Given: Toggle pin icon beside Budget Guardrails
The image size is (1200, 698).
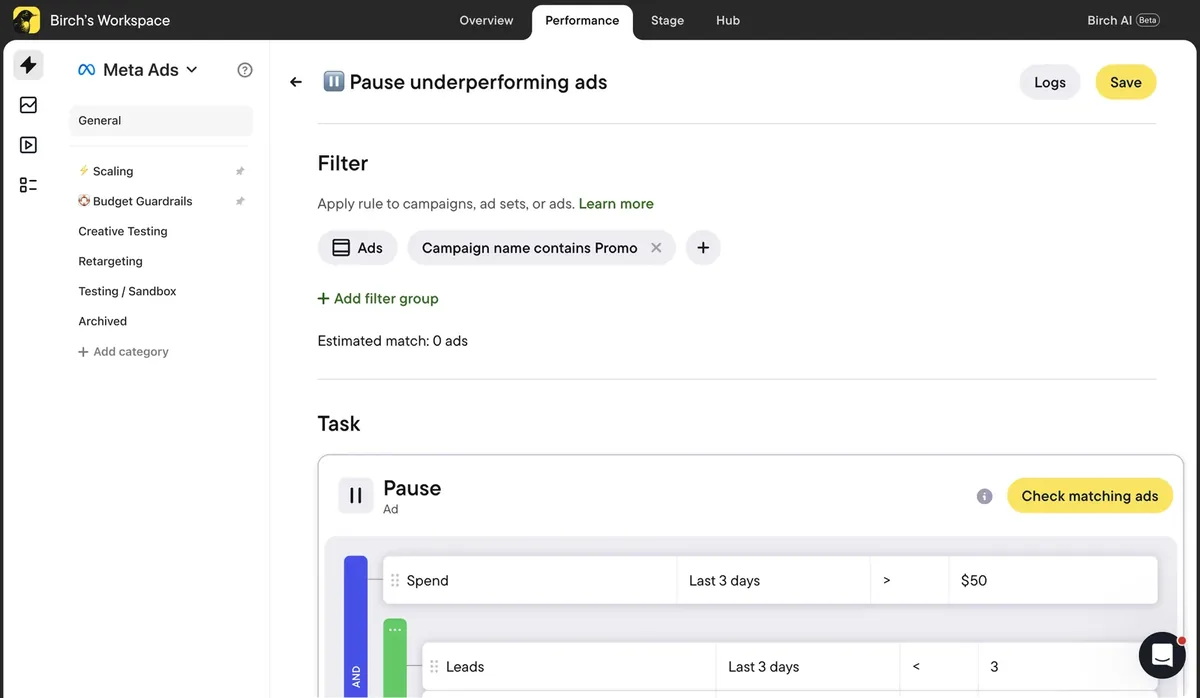Looking at the screenshot, I should (x=240, y=201).
